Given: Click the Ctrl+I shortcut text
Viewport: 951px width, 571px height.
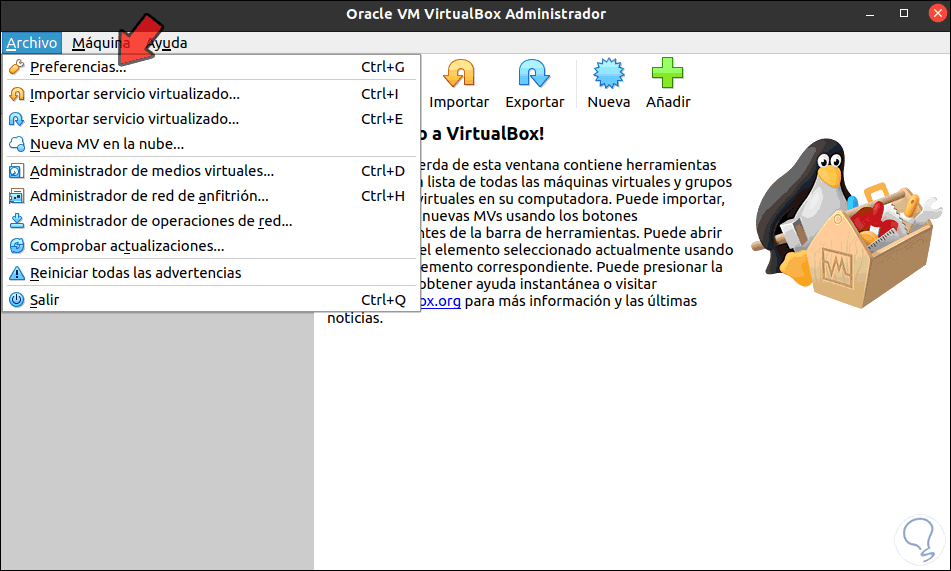Looking at the screenshot, I should click(x=380, y=94).
